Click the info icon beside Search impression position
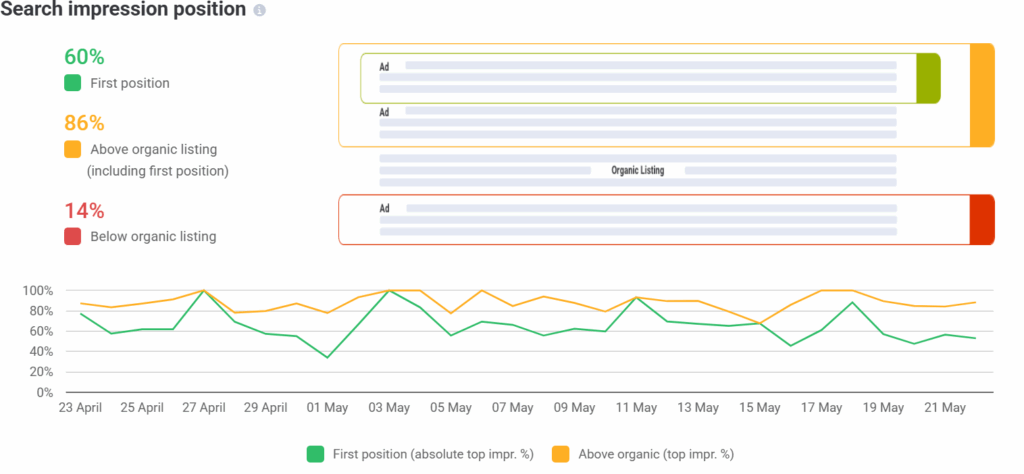The image size is (1024, 474). pos(260,11)
